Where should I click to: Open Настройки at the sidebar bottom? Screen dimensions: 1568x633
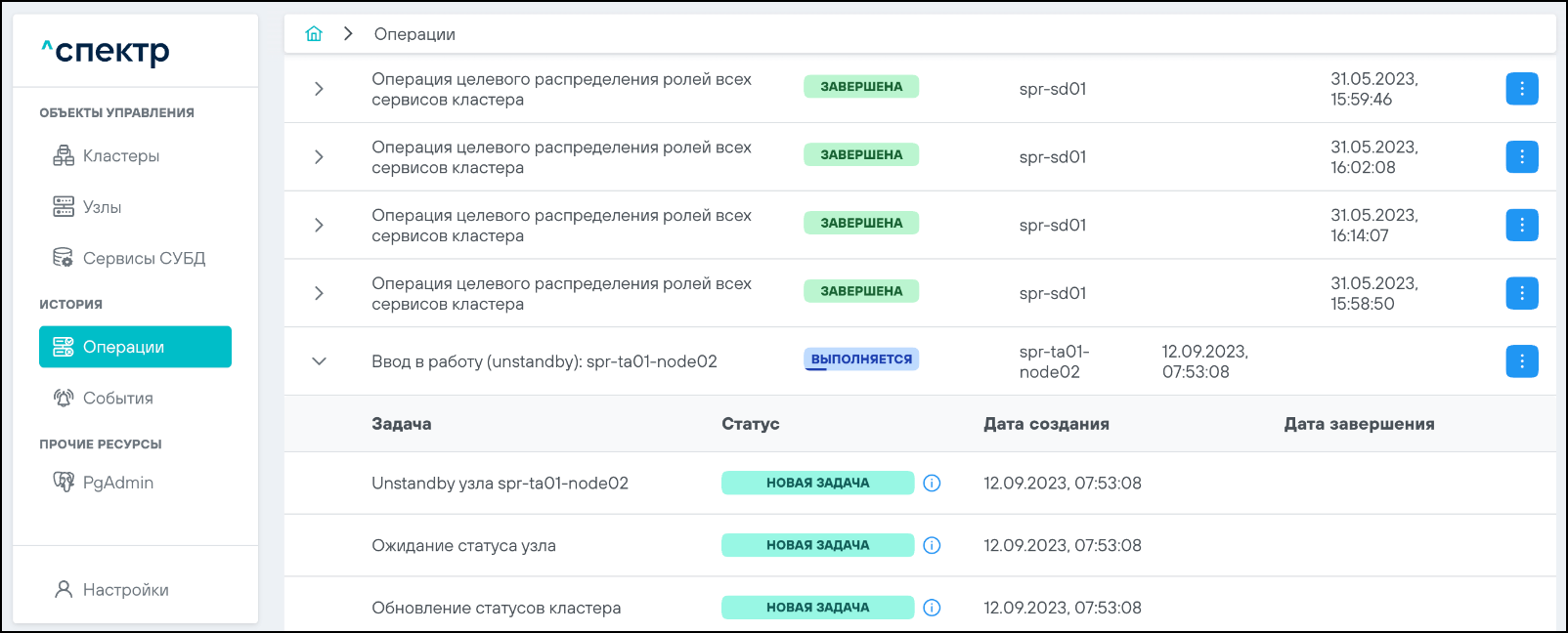pyautogui.click(x=125, y=590)
